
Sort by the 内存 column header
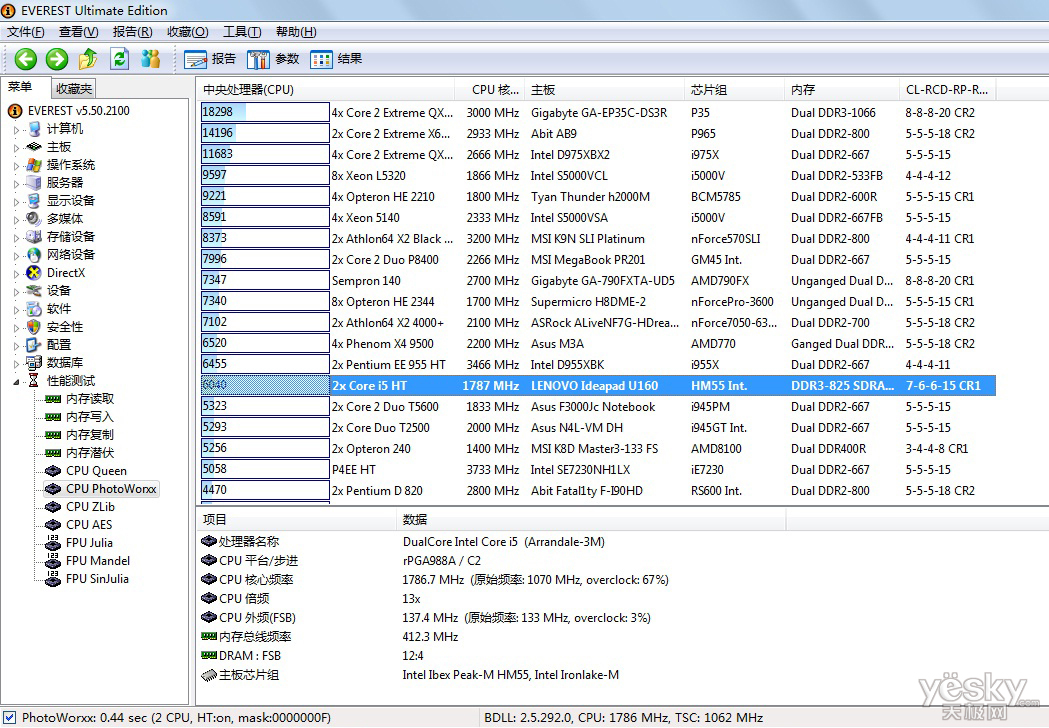pyautogui.click(x=842, y=90)
